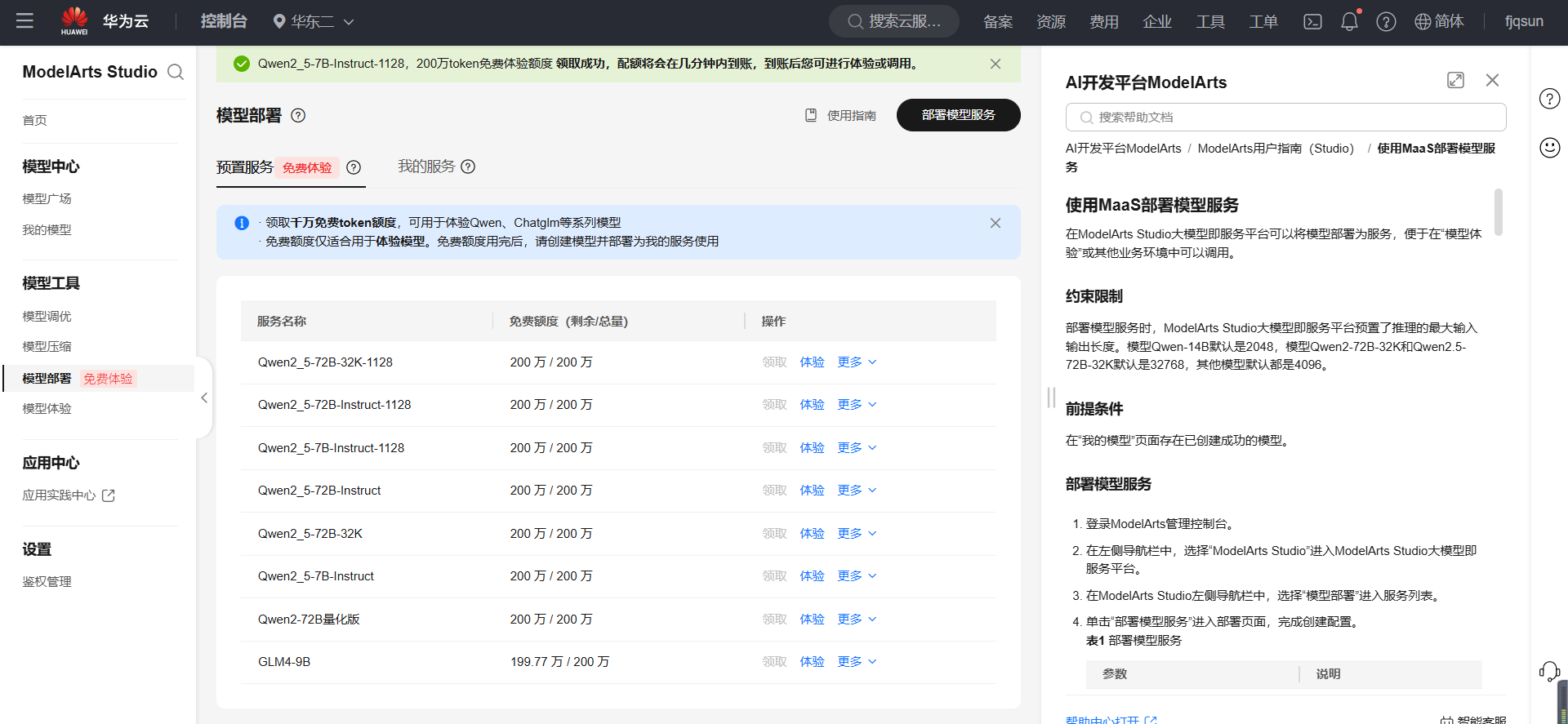
Task: Open the hamburger menu in top bar
Action: pyautogui.click(x=24, y=21)
